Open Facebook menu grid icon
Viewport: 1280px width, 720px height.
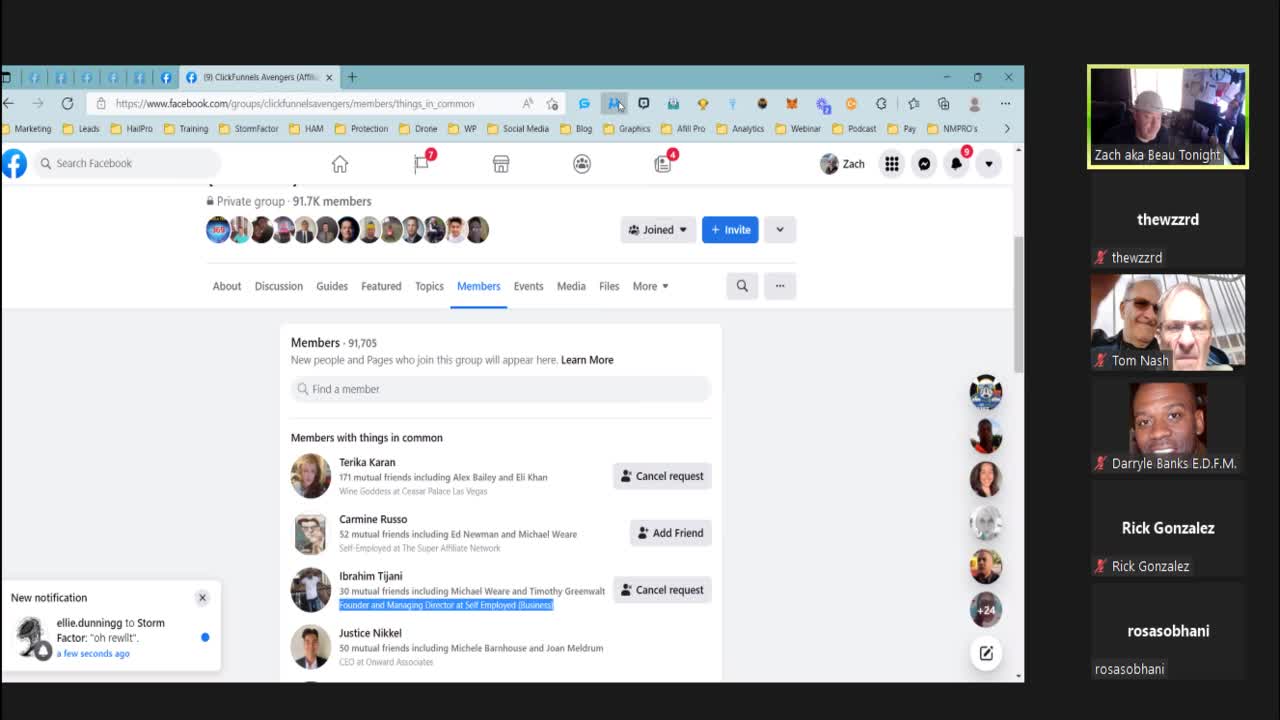tap(891, 164)
